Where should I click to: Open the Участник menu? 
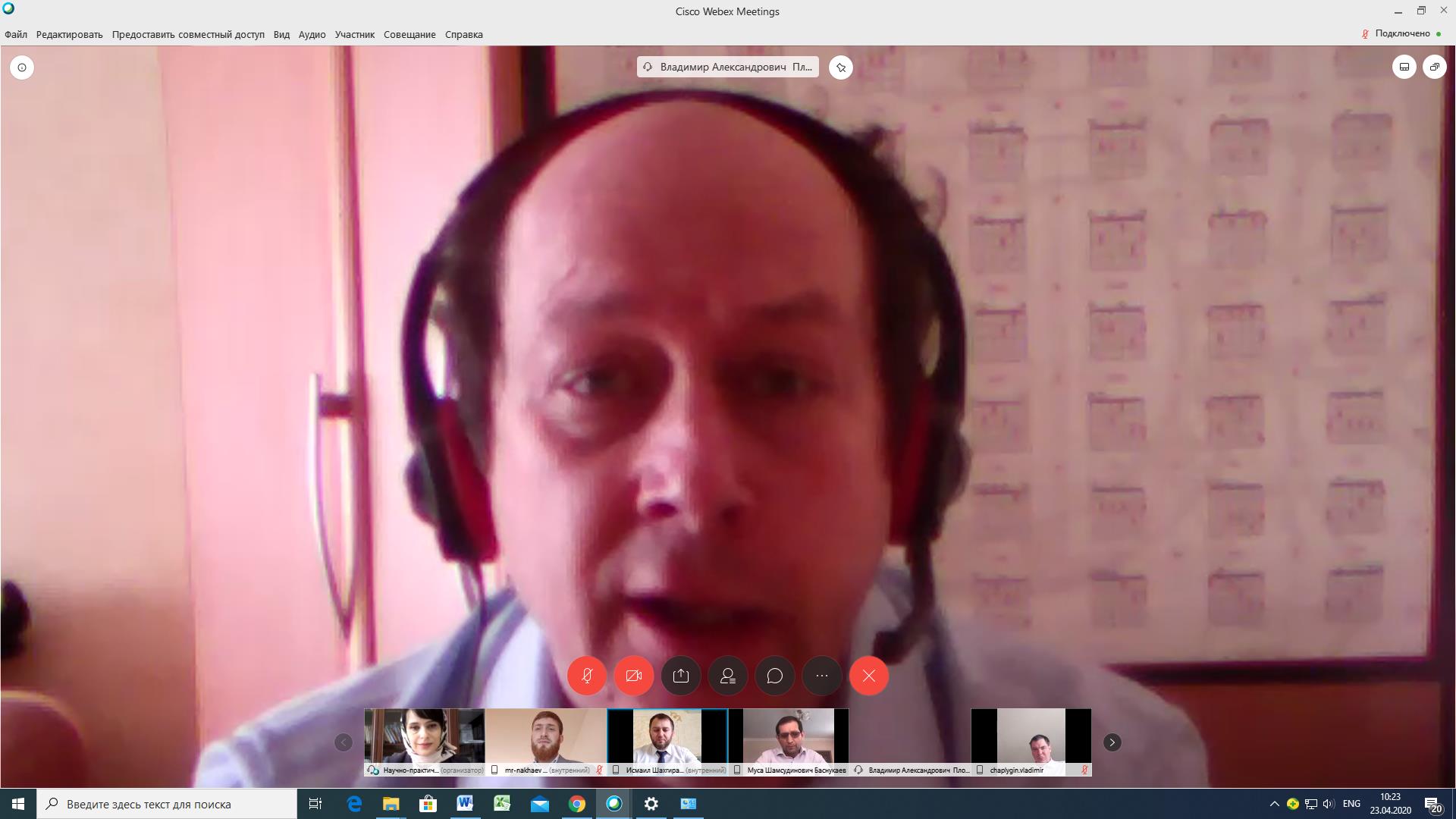tap(355, 34)
